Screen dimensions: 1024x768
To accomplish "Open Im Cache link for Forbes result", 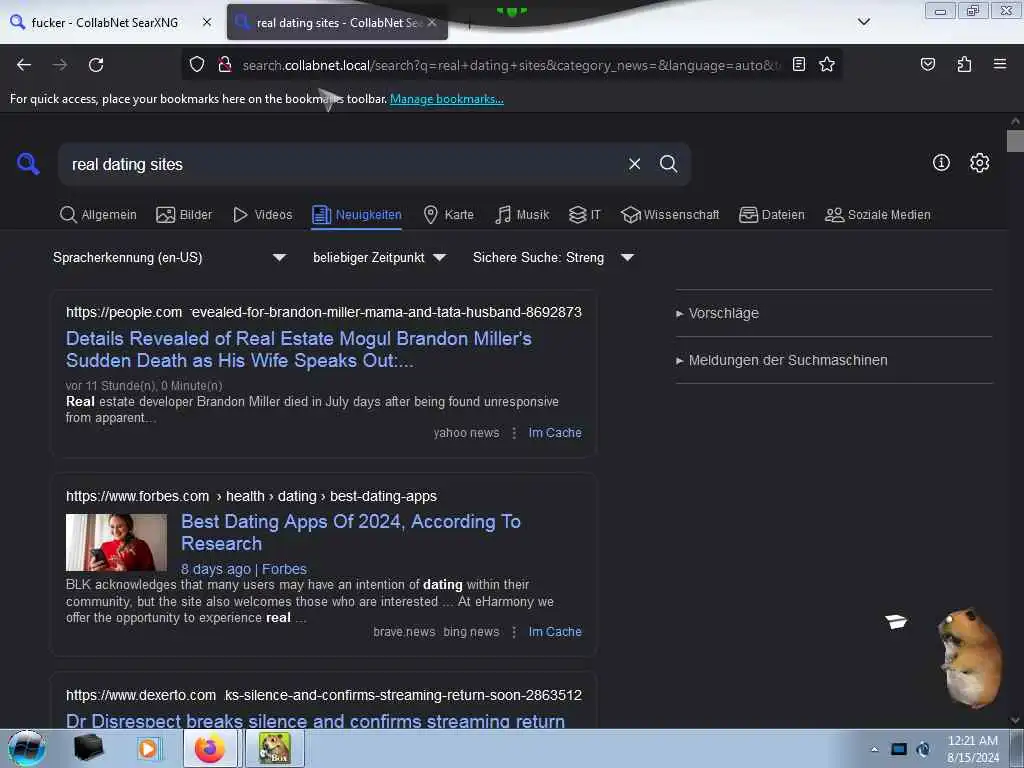I will click(554, 632).
